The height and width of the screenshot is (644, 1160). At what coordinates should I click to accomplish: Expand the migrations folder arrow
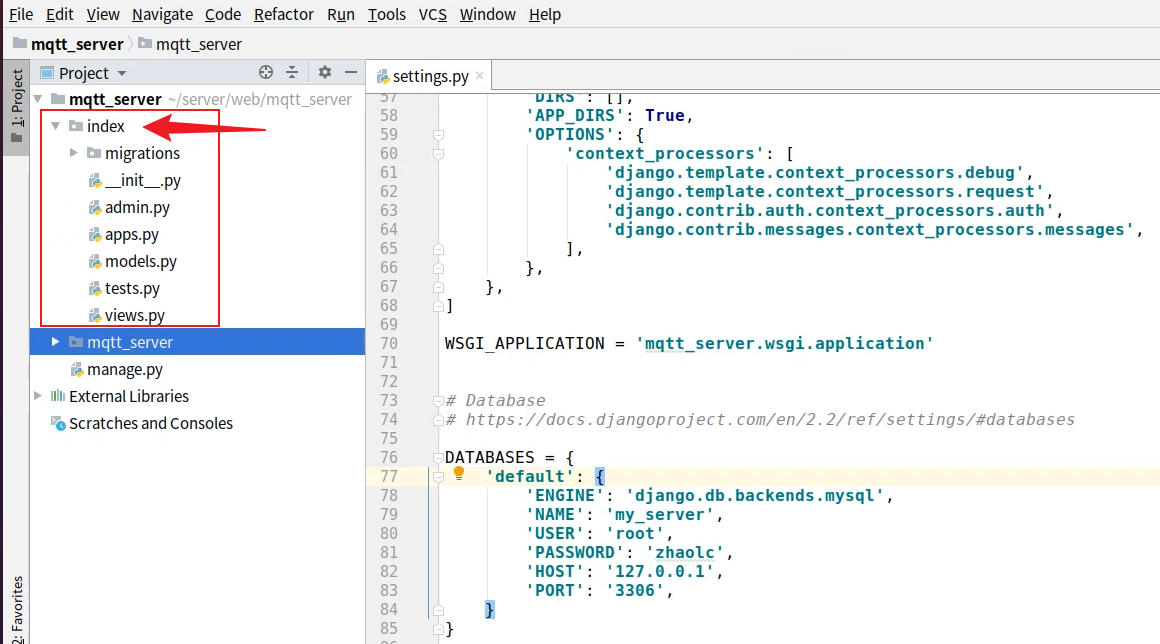[73, 153]
